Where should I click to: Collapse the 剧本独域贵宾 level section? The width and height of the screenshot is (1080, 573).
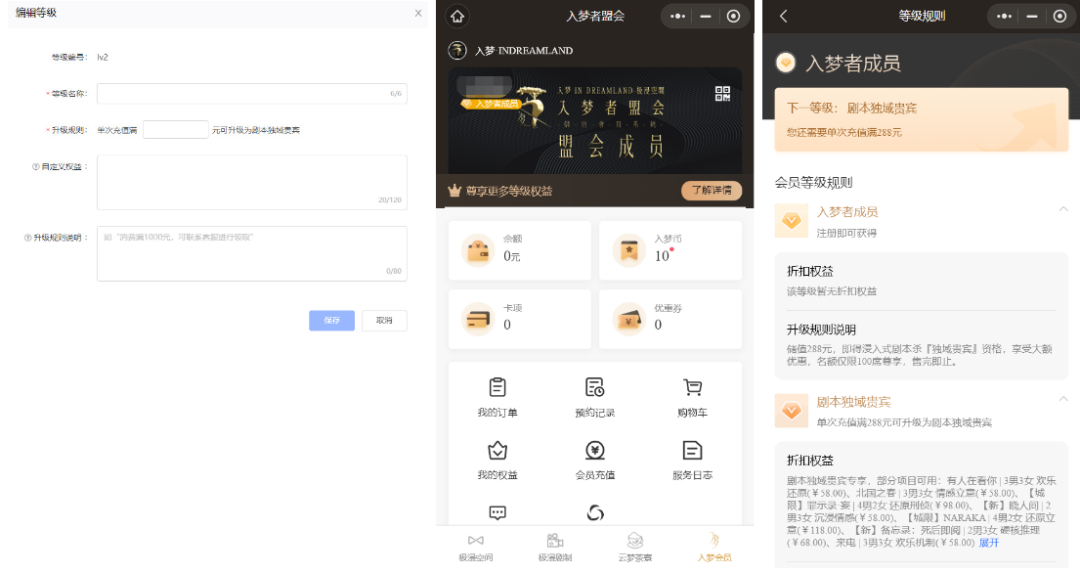[x=1063, y=399]
